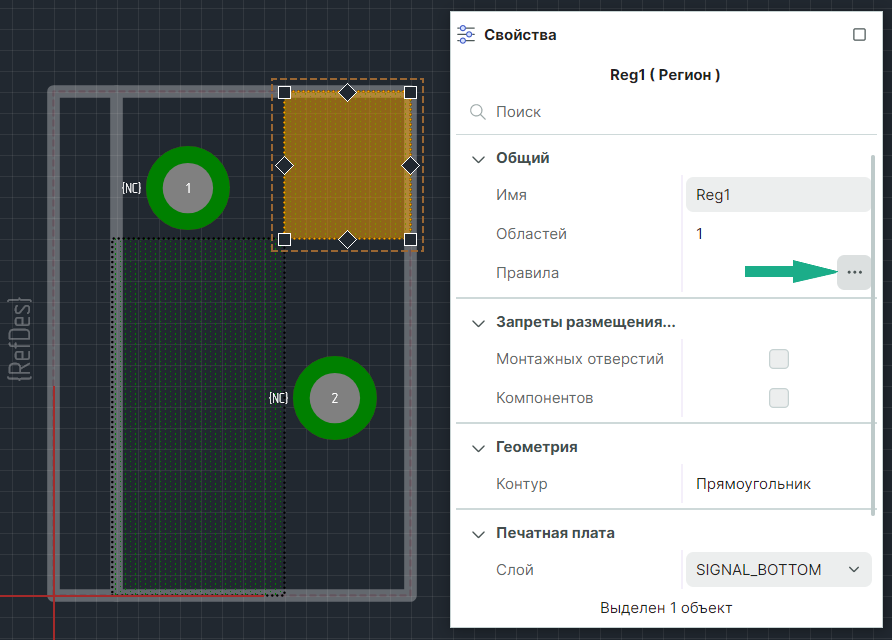Viewport: 892px width, 640px height.
Task: Click the maximize square icon in Свойства header
Action: (x=859, y=35)
